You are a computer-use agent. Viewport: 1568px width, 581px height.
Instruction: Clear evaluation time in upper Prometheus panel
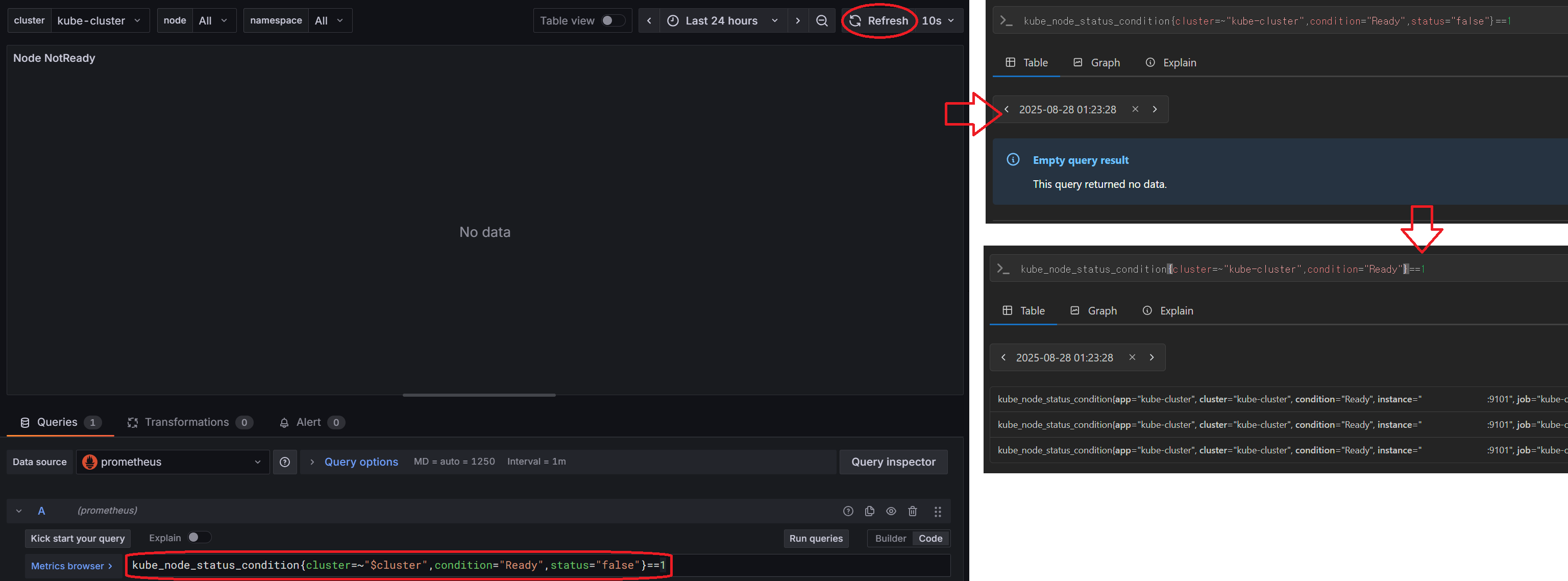1135,110
